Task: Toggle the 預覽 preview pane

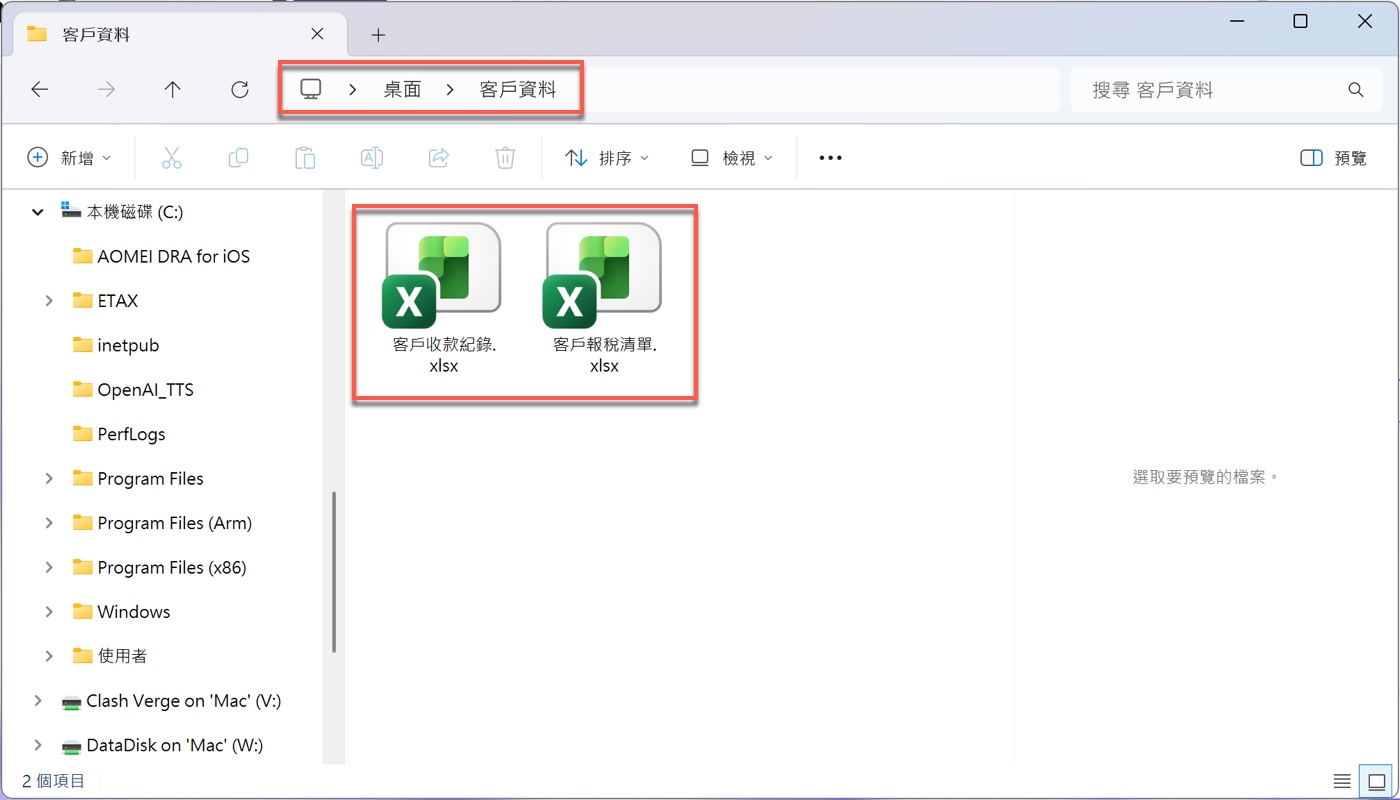Action: (1332, 157)
